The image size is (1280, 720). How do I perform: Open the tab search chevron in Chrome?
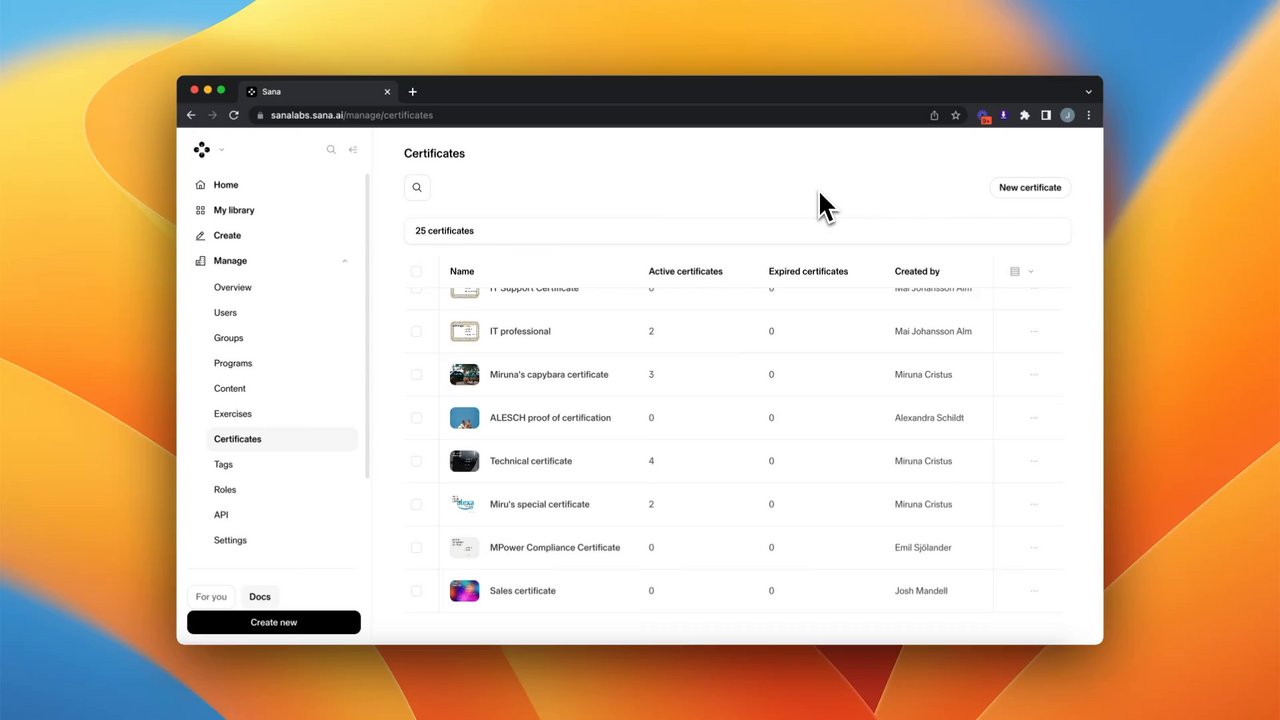[x=1089, y=92]
